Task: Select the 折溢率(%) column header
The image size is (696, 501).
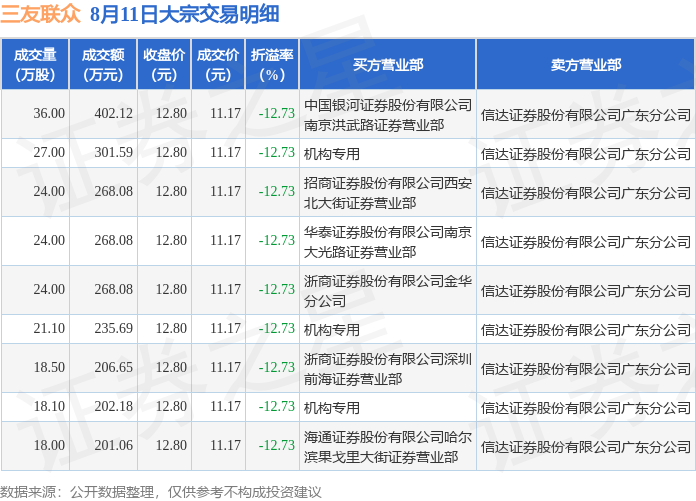Action: coord(272,65)
